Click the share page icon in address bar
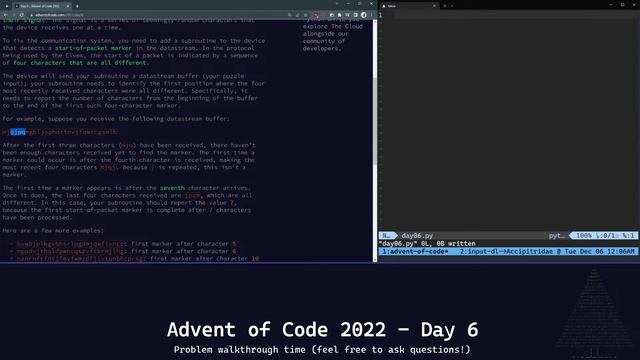640x360 pixels. pyautogui.click(x=298, y=15)
